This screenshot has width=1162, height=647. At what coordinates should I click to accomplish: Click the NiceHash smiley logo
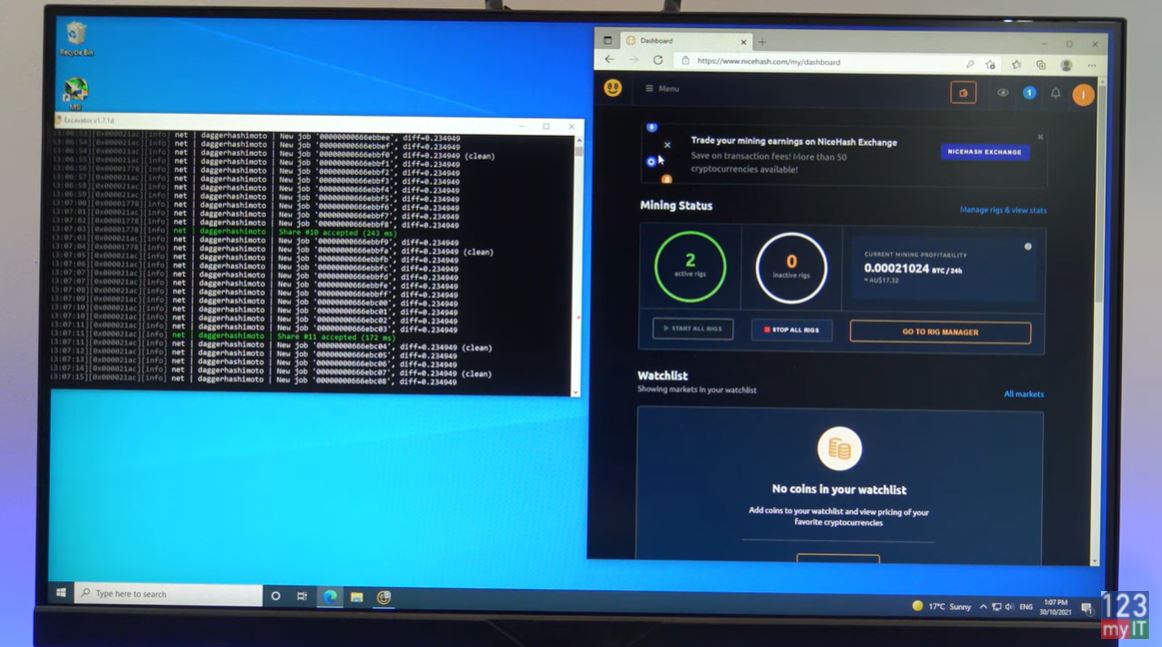click(613, 88)
